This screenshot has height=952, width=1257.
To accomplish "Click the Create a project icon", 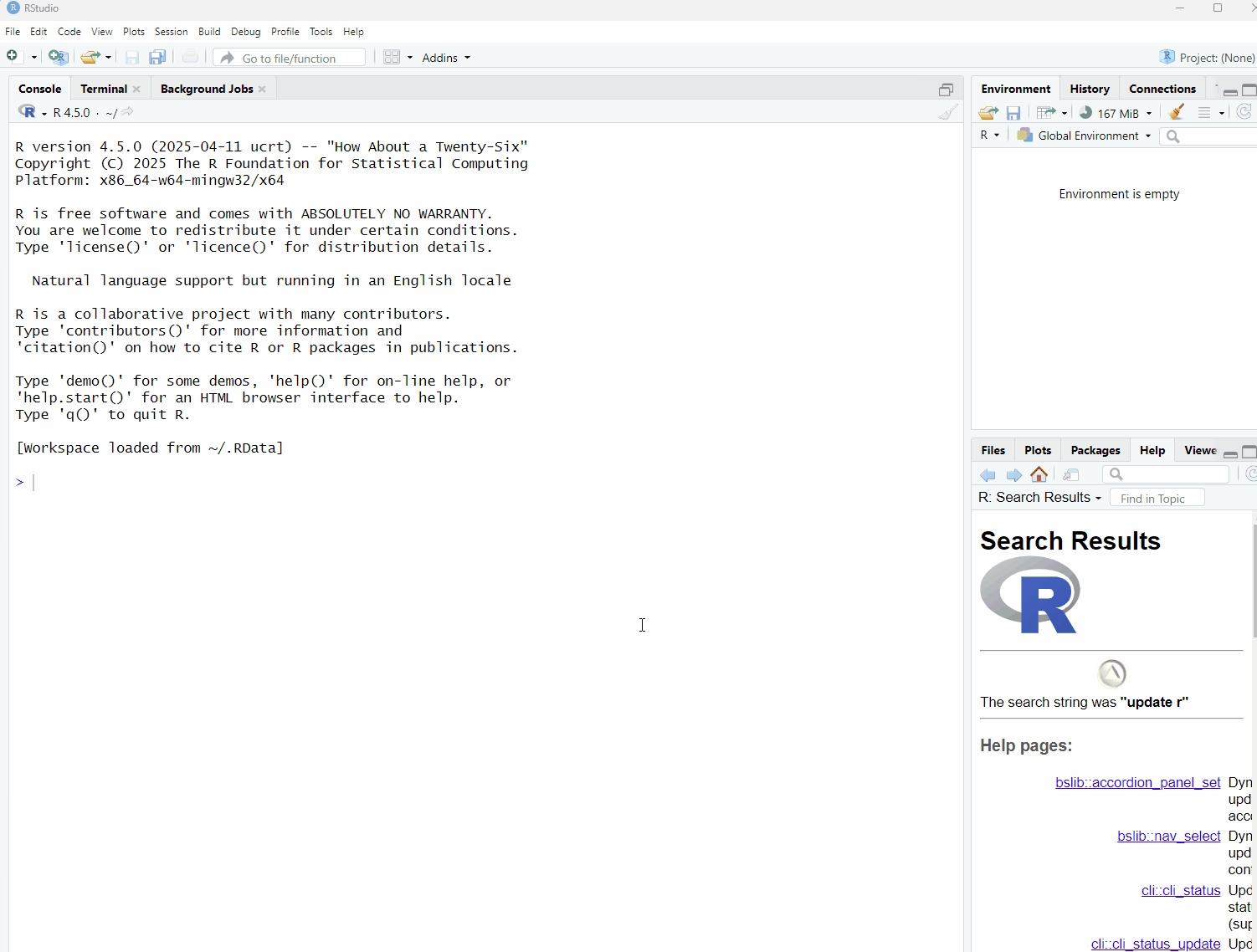I will [57, 57].
